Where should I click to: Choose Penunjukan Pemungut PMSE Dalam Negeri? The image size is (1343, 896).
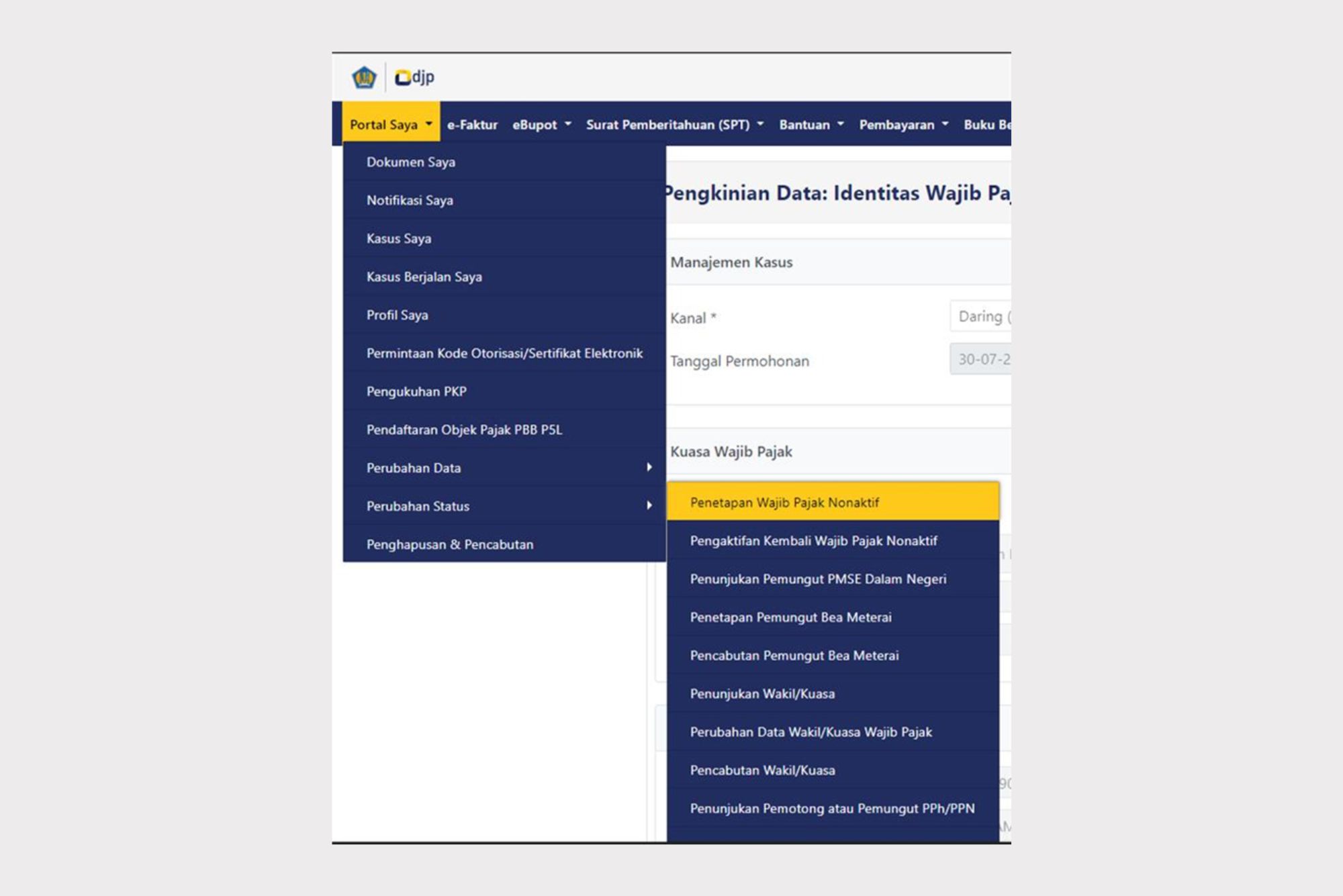(833, 579)
